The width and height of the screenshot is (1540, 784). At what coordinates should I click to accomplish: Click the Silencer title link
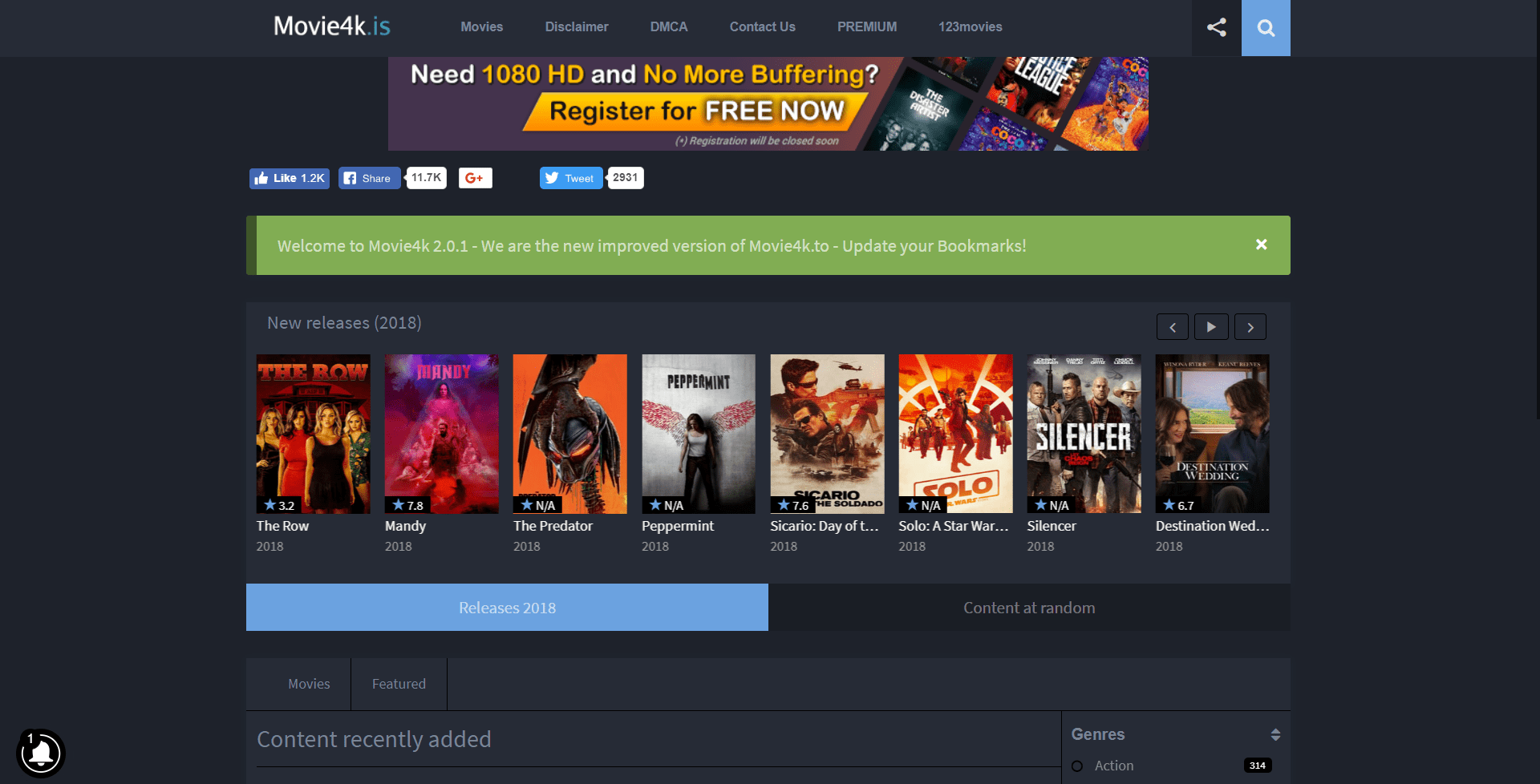tap(1052, 526)
